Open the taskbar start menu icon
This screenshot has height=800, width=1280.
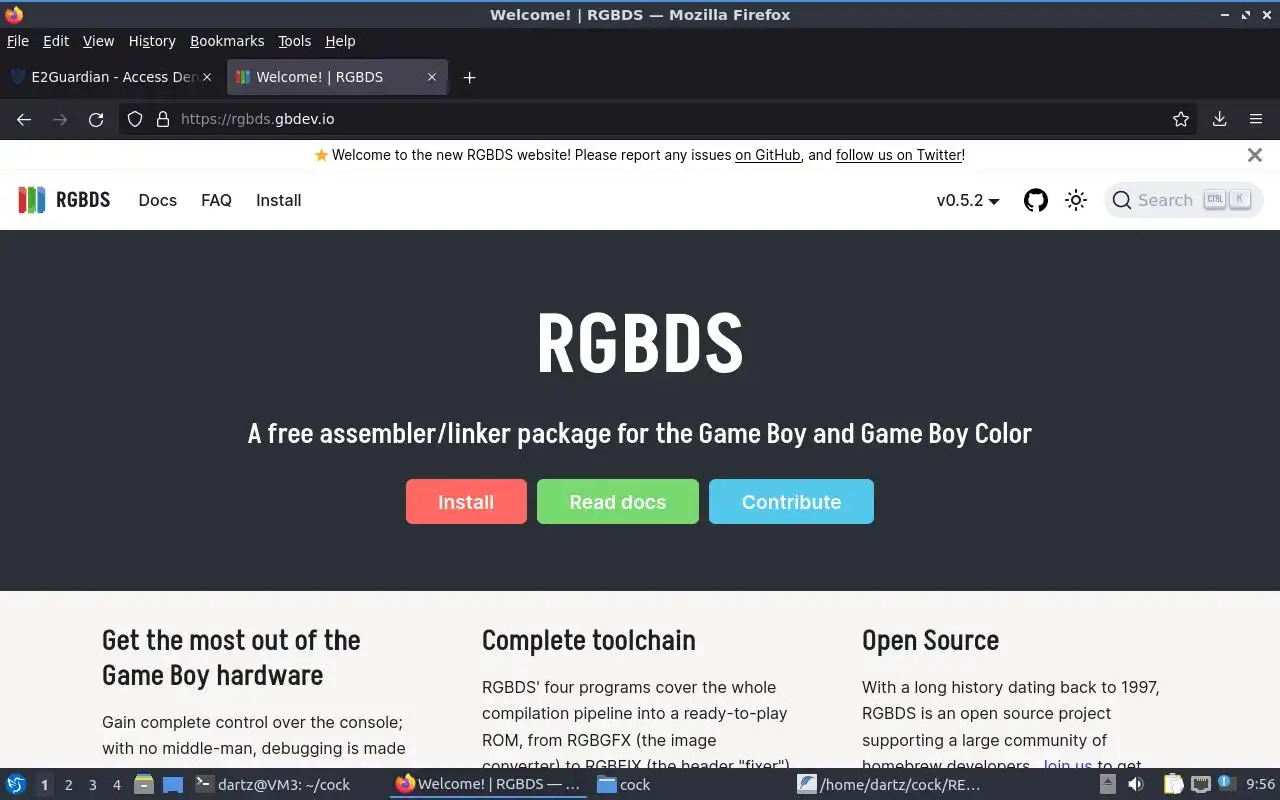[15, 784]
